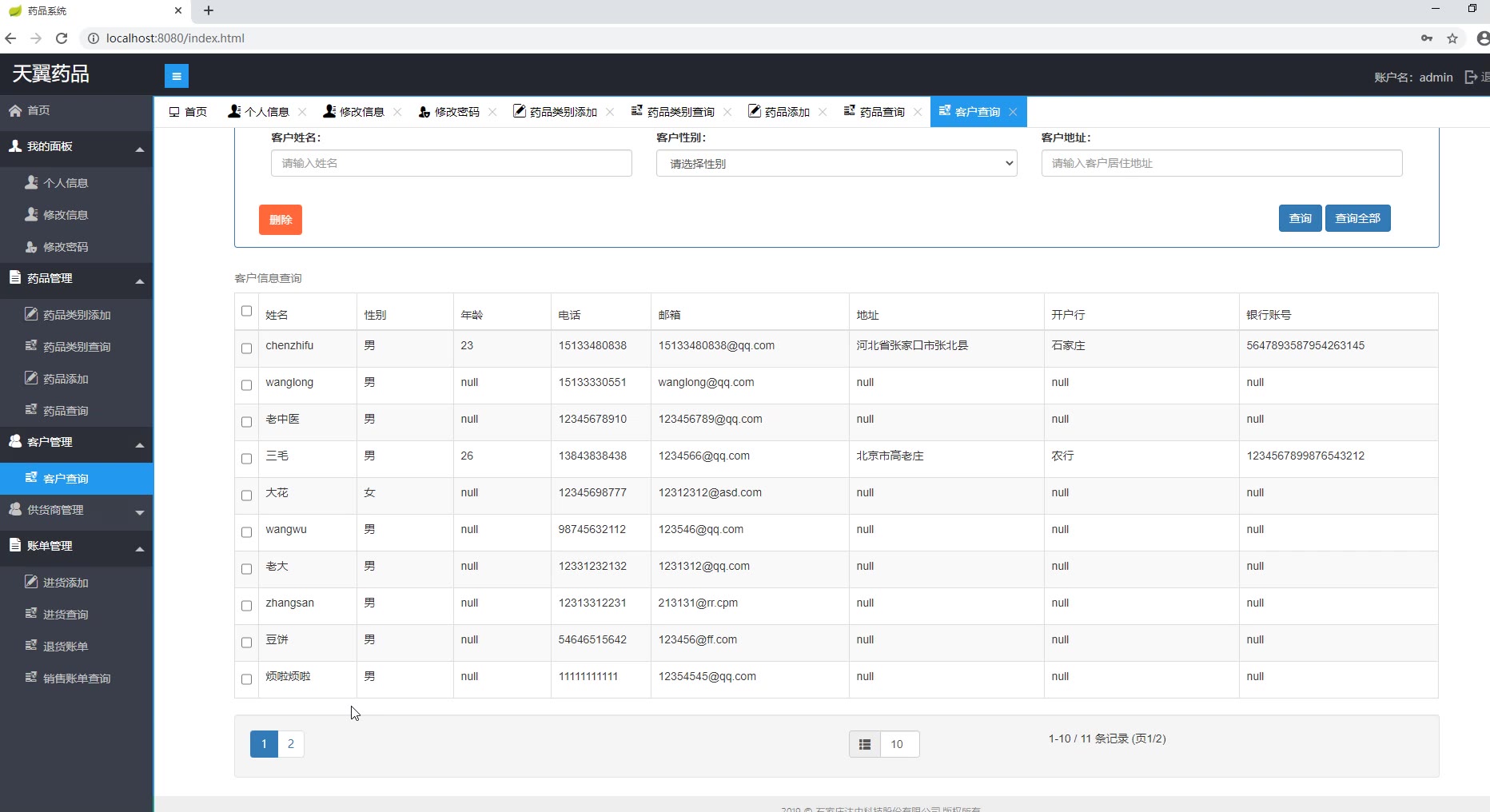Collapse the 我的面板 sidebar section
The image size is (1490, 812).
77,147
